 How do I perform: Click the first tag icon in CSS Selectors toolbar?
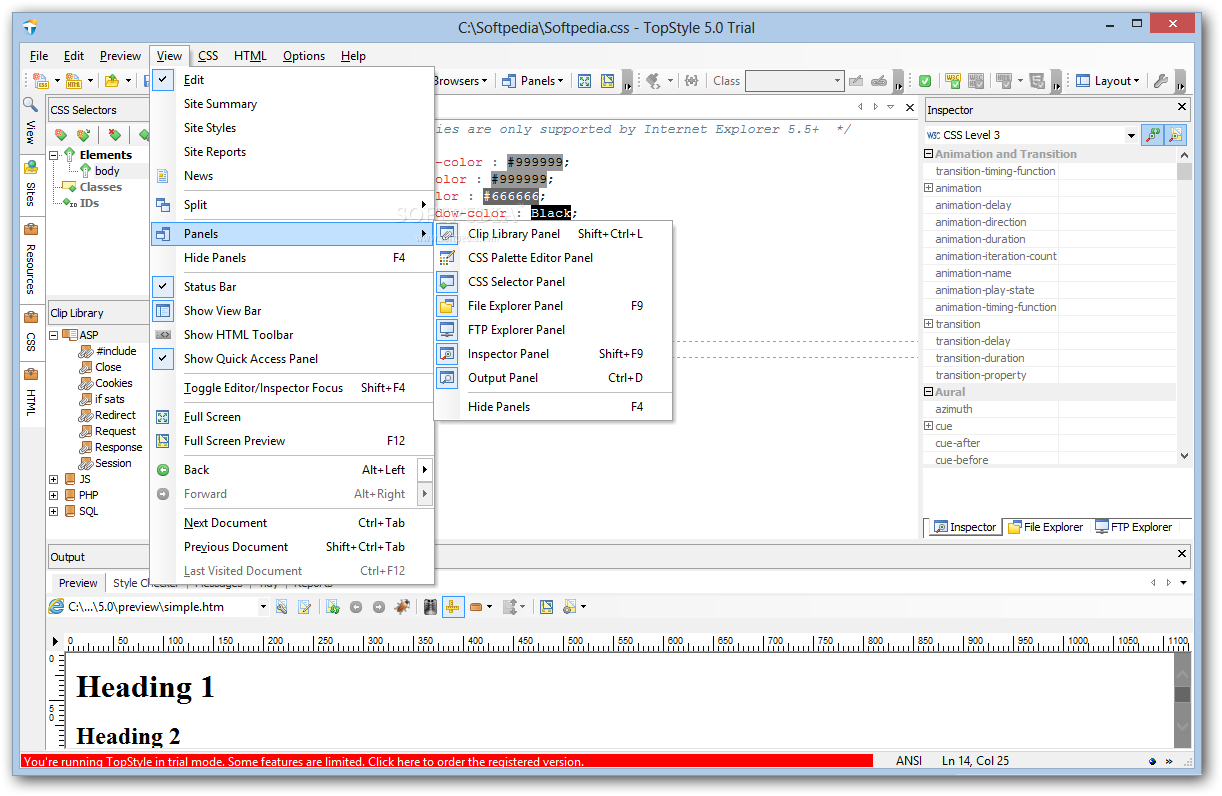(x=61, y=134)
